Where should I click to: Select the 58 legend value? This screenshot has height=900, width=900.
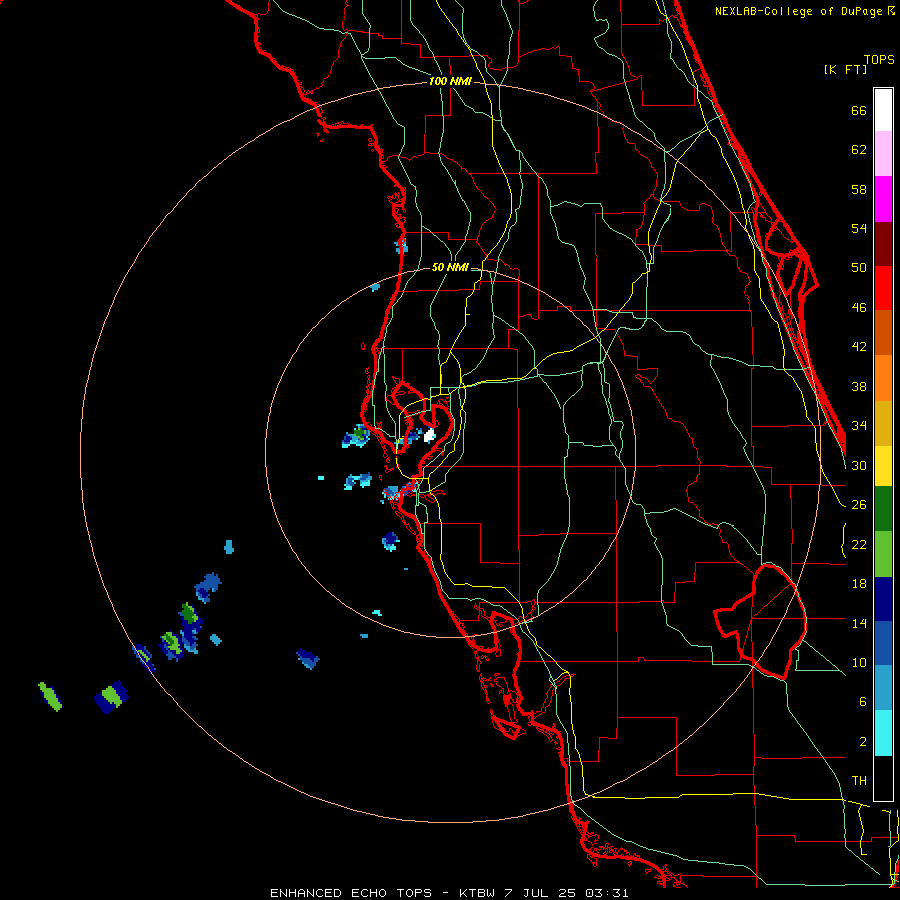tap(859, 189)
